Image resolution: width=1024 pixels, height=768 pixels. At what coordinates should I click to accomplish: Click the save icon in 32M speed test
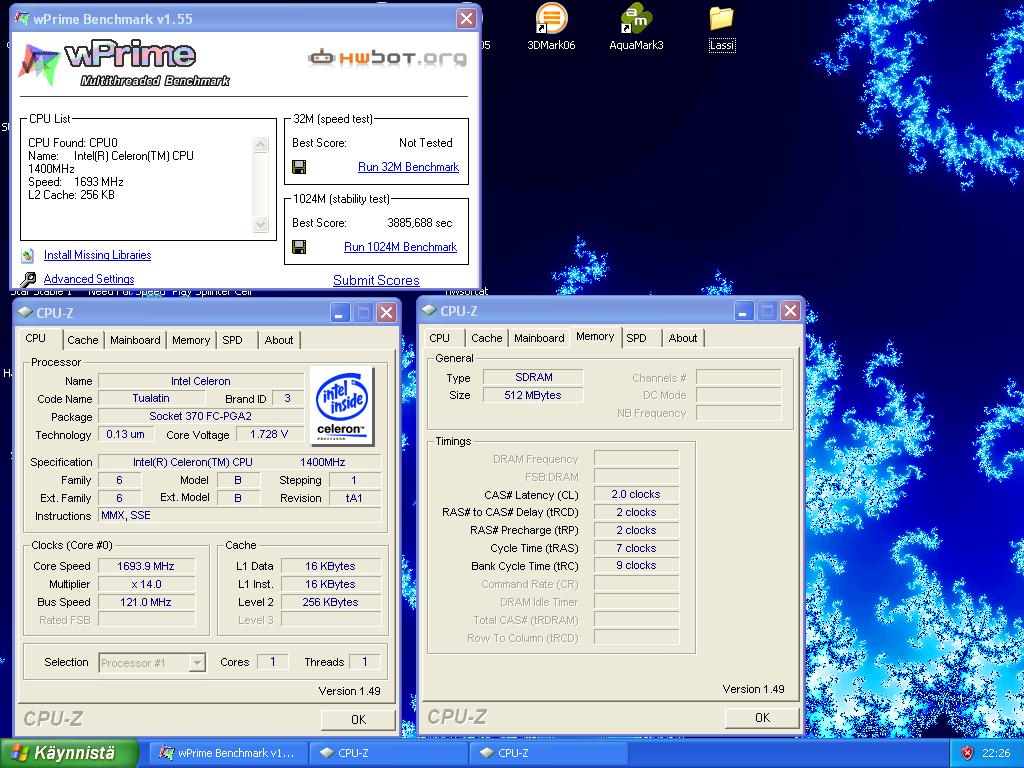pyautogui.click(x=299, y=167)
